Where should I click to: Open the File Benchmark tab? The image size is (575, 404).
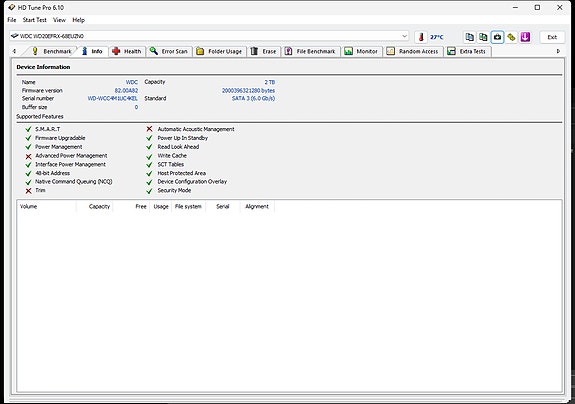pyautogui.click(x=311, y=51)
